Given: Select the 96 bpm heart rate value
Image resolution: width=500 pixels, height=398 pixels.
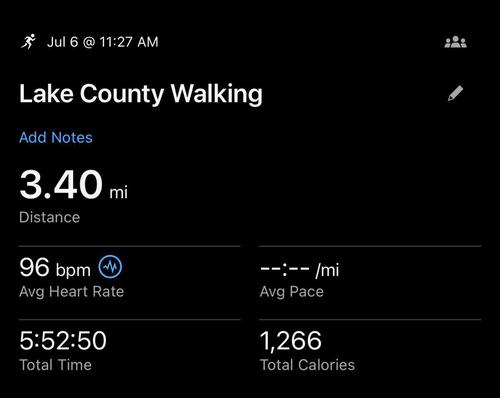Looking at the screenshot, I should [x=55, y=268].
